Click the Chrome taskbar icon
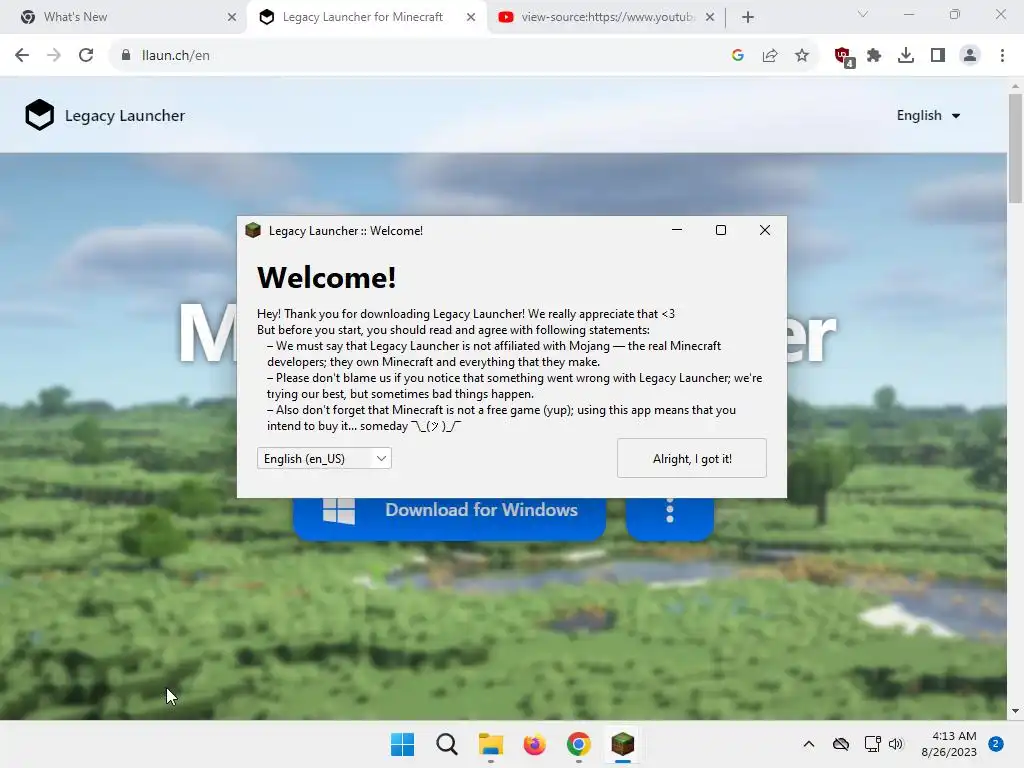The width and height of the screenshot is (1024, 768). tap(579, 744)
